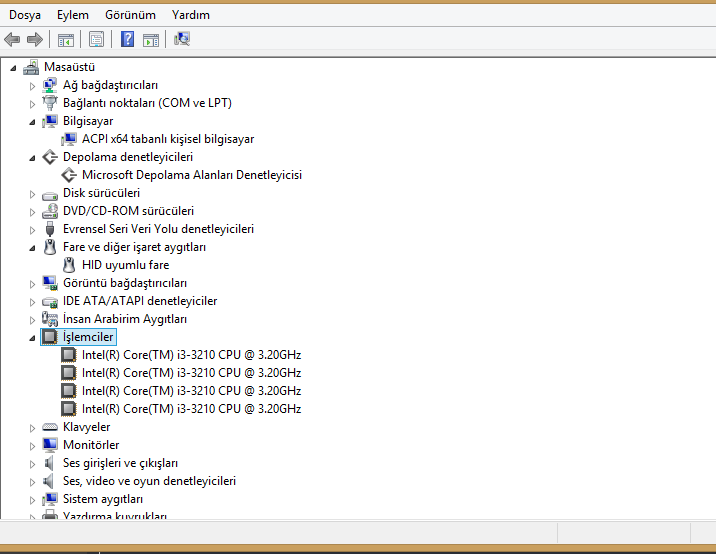Click the İnsan Arabirim Aygıtları icon

(x=50, y=319)
